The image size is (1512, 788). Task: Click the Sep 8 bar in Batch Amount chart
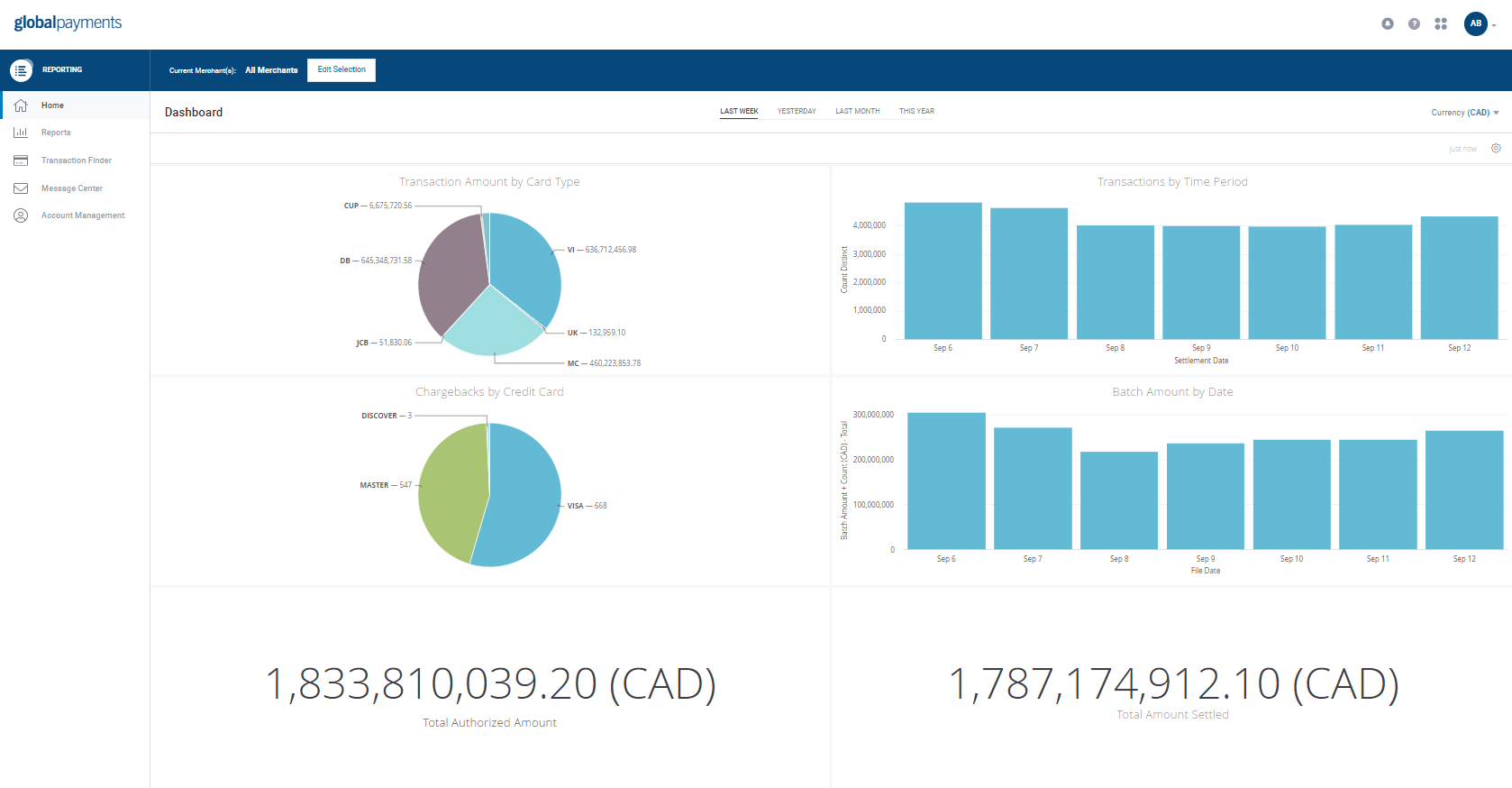pos(1118,500)
